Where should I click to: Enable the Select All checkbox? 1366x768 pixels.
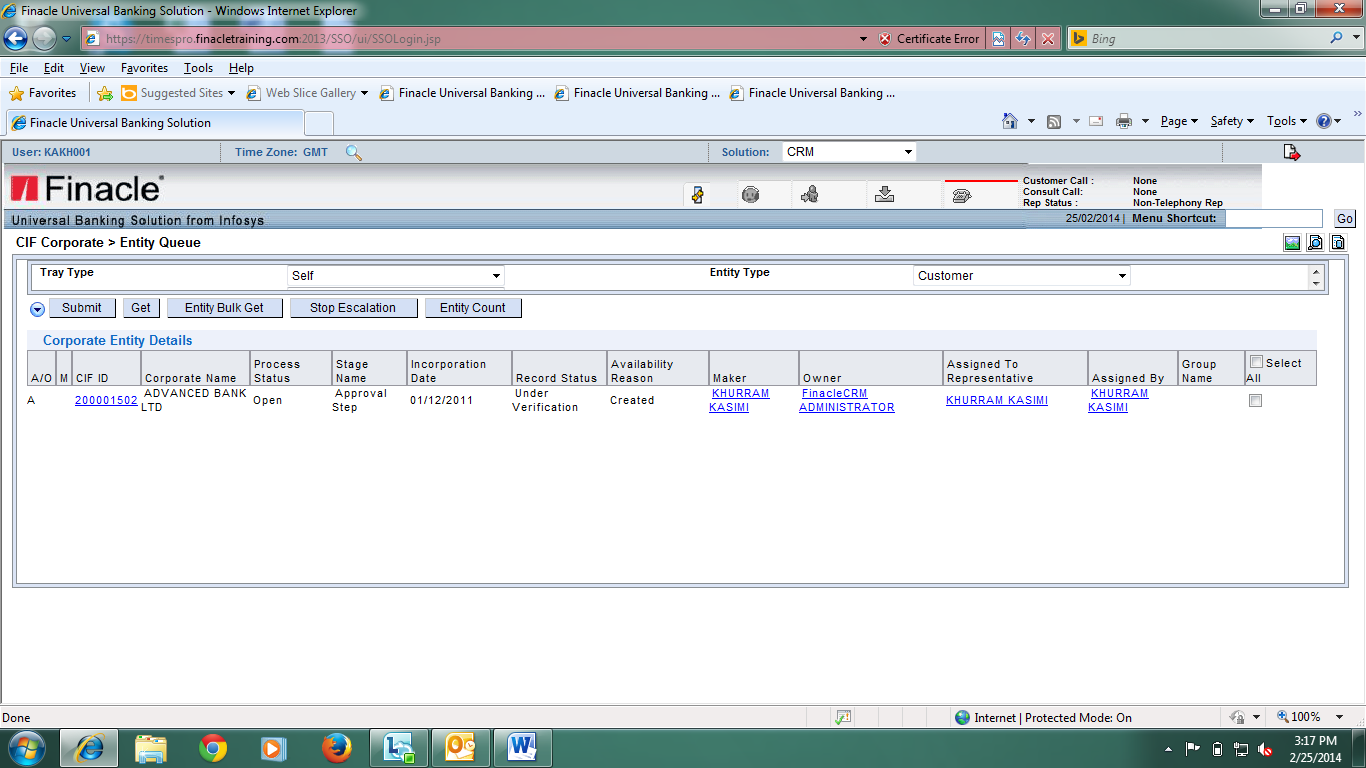tap(1254, 360)
